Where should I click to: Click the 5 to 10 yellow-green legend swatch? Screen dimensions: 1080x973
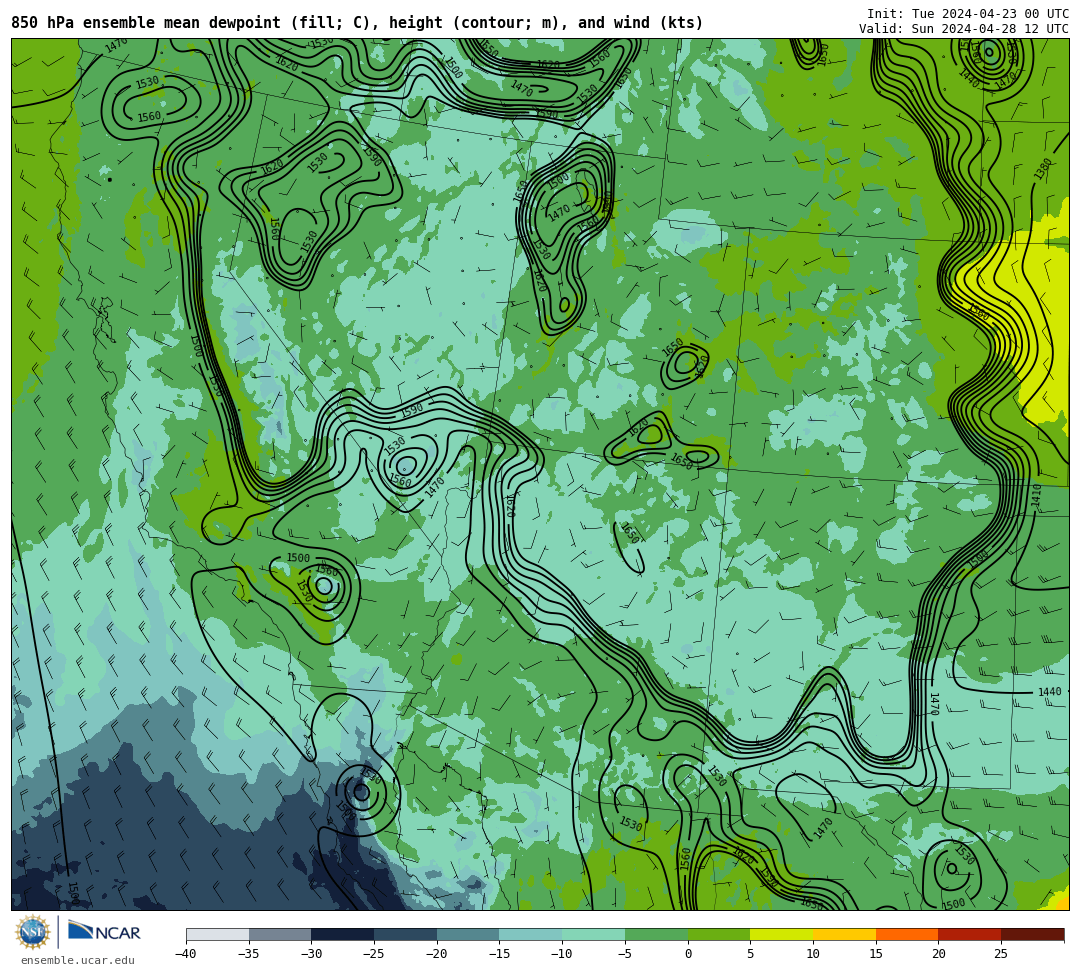[782, 934]
